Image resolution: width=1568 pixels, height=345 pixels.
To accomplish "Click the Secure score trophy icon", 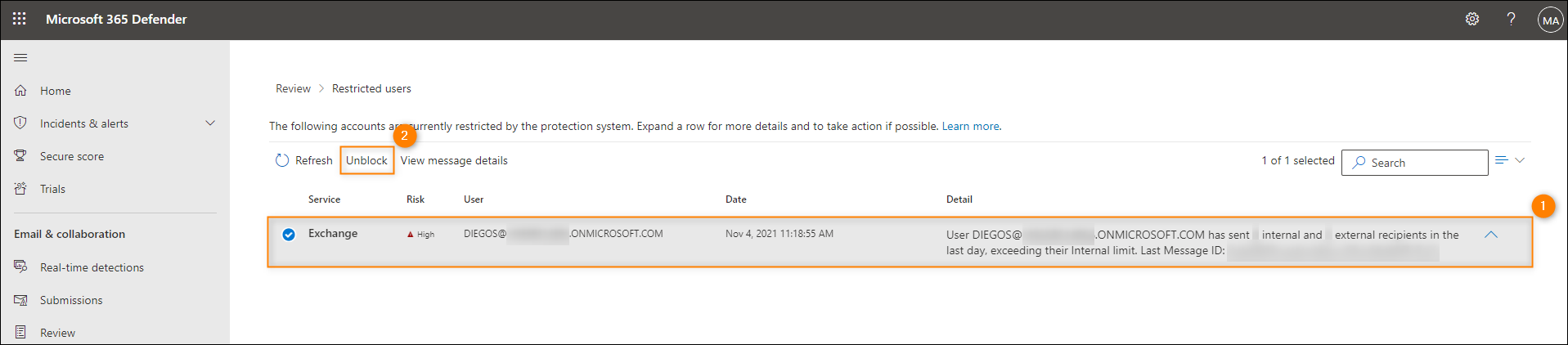I will click(20, 156).
